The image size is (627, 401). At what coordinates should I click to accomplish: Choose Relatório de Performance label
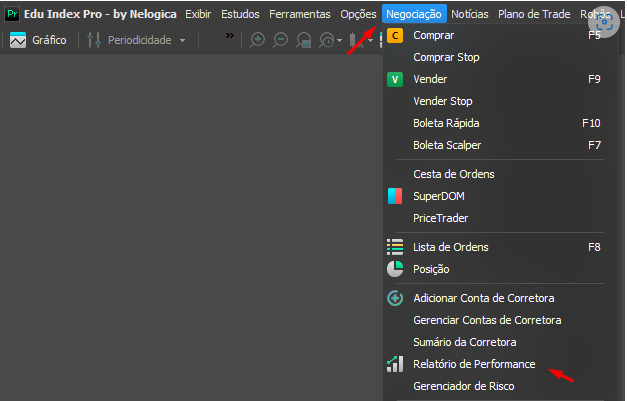coord(474,364)
